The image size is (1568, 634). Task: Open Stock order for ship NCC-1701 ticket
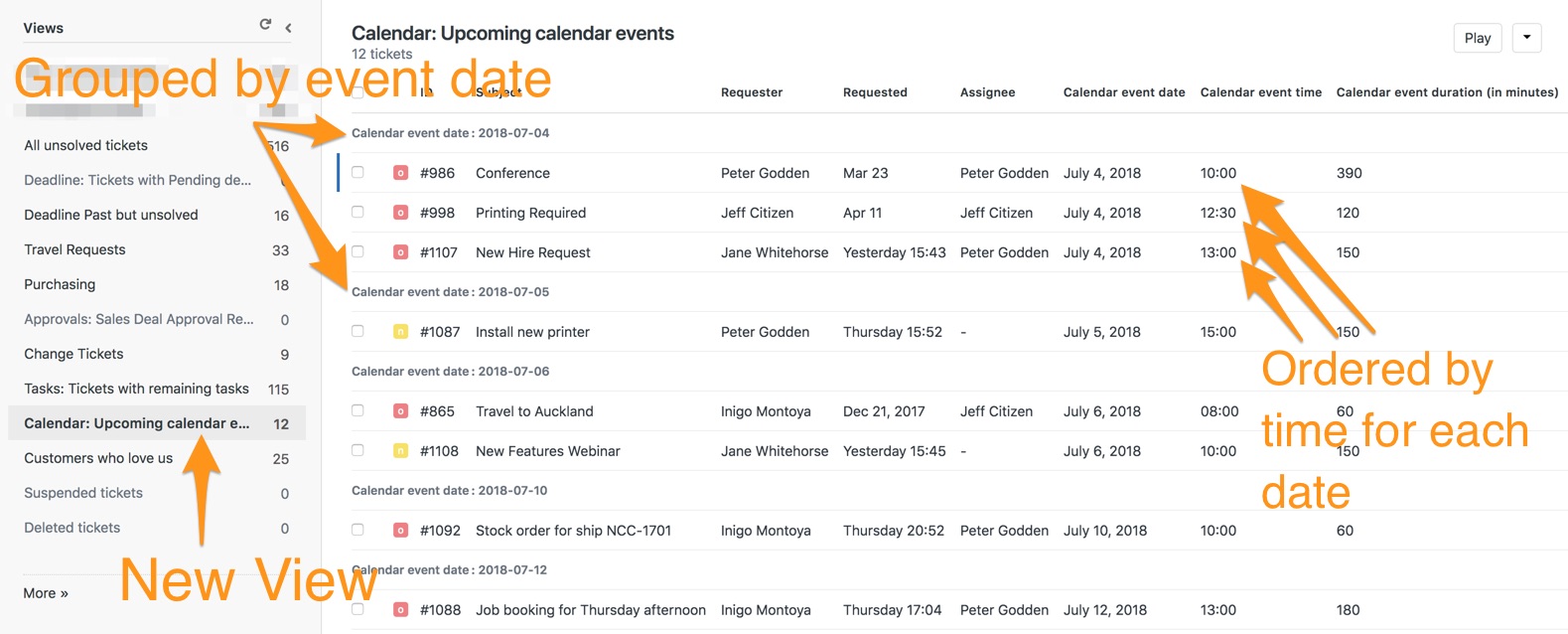click(x=573, y=531)
